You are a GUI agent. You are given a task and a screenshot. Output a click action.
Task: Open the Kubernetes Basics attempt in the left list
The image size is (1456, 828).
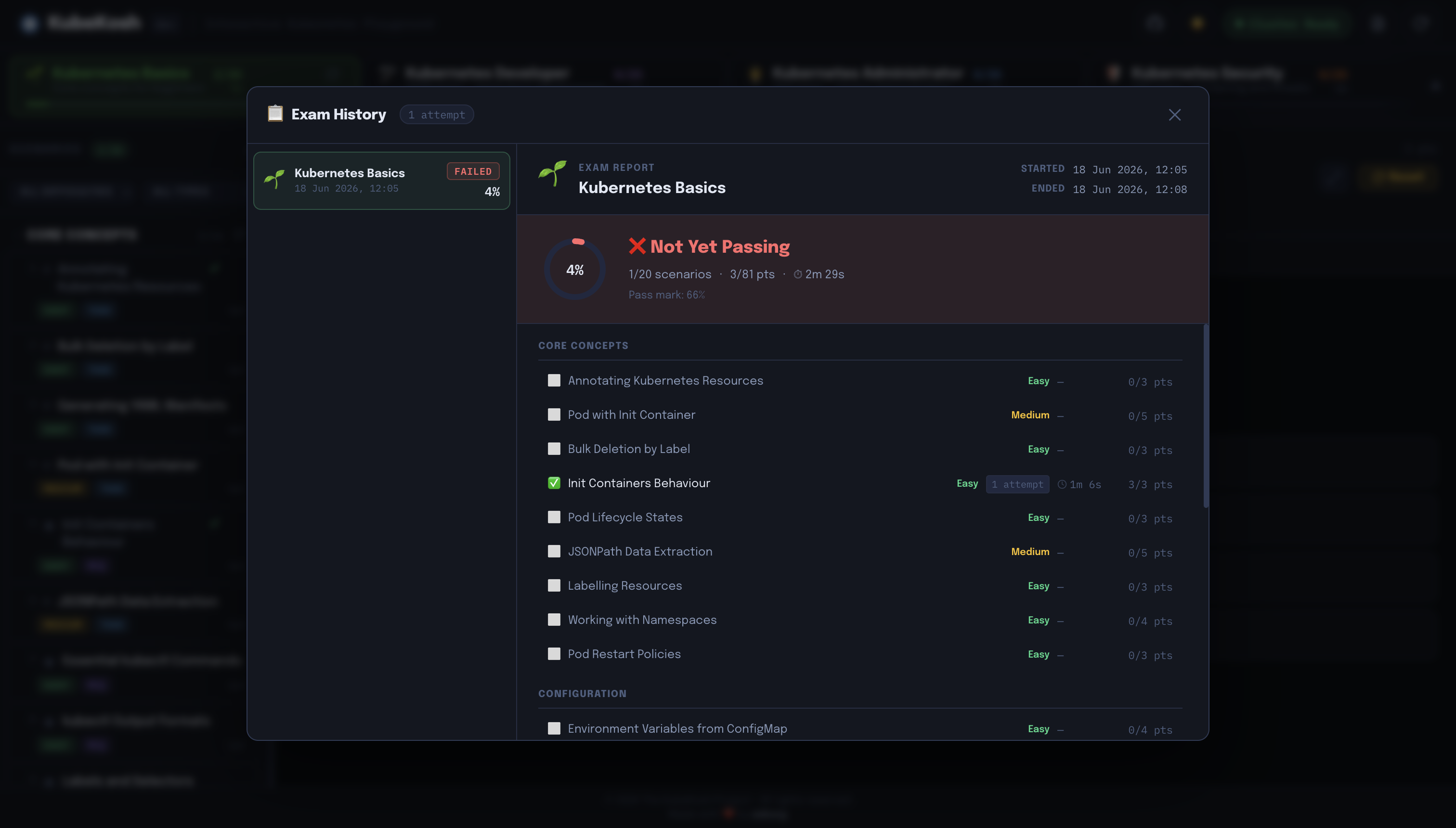click(x=382, y=180)
